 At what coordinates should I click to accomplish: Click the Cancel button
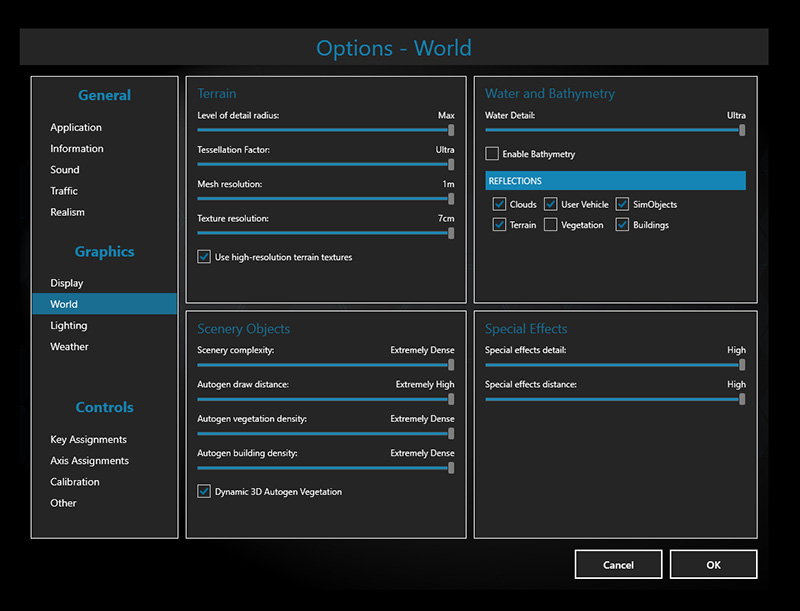(618, 565)
